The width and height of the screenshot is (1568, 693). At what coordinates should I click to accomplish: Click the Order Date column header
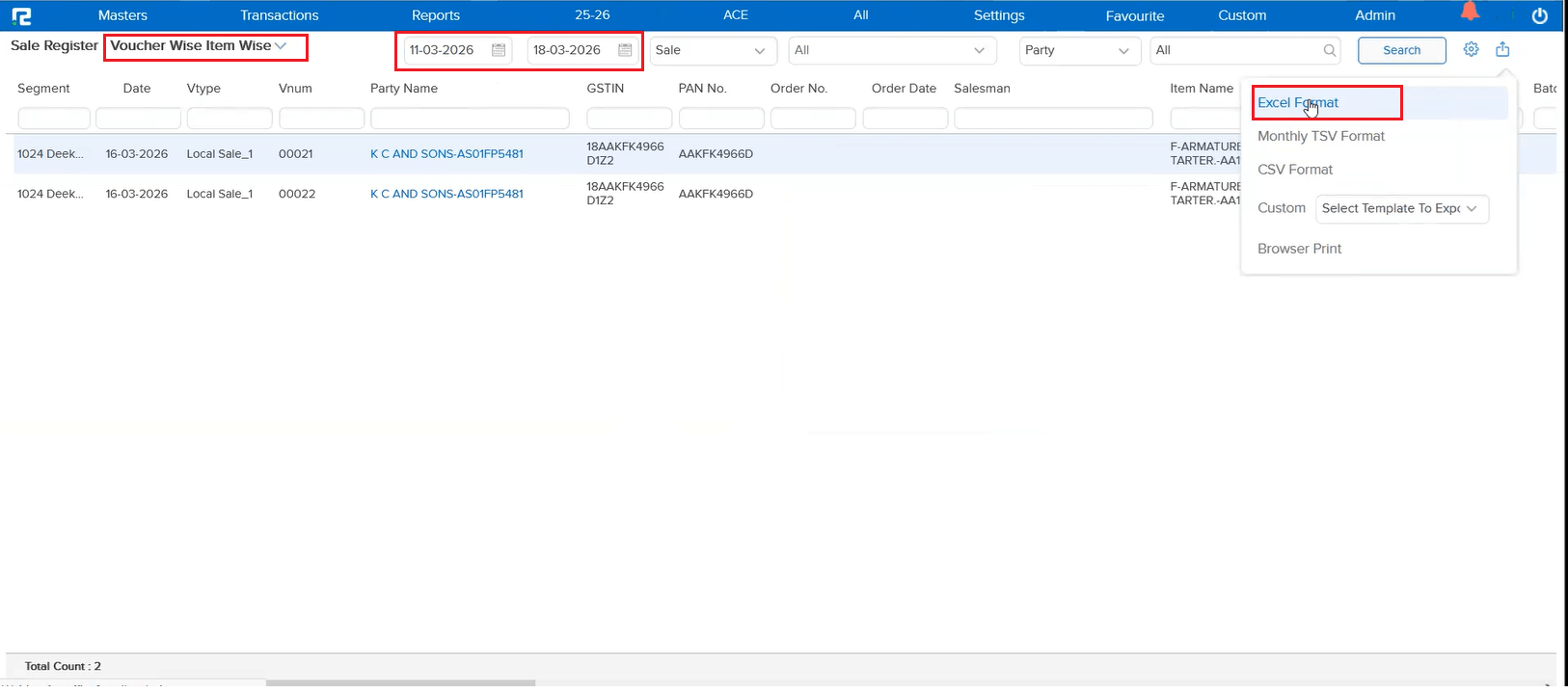pos(904,89)
